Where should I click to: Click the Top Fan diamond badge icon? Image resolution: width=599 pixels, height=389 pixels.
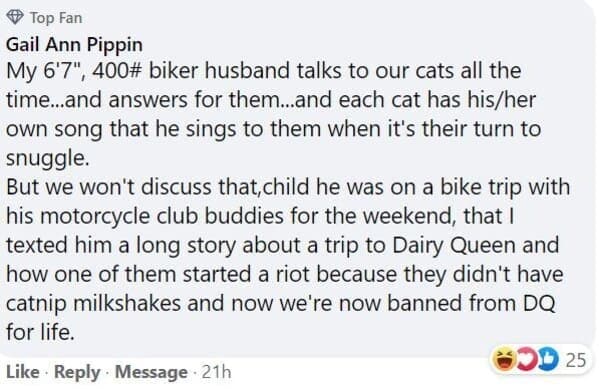coord(15,18)
